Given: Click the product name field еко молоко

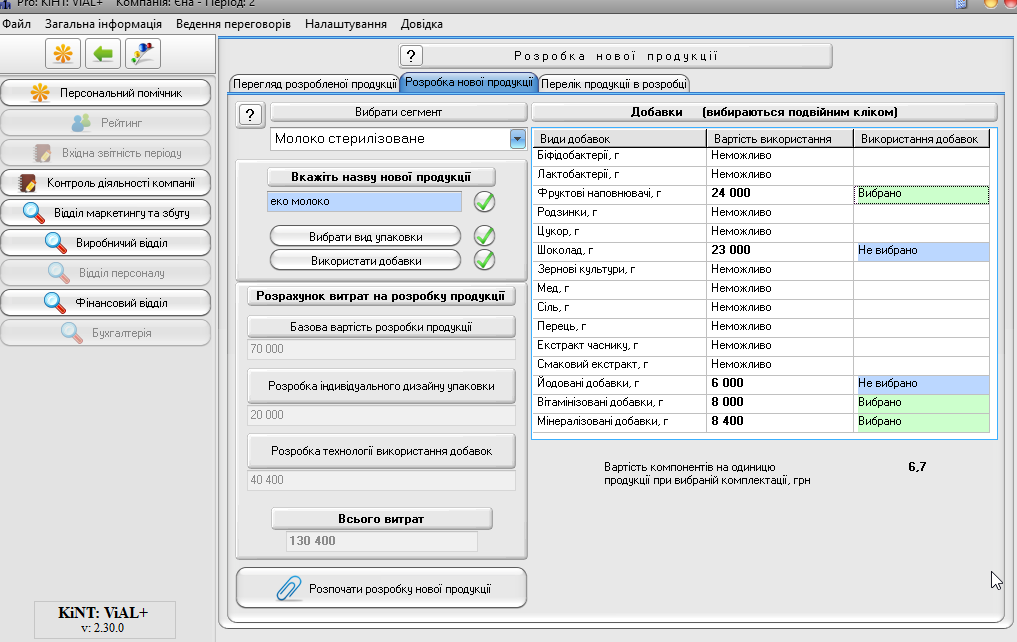Looking at the screenshot, I should click(365, 202).
